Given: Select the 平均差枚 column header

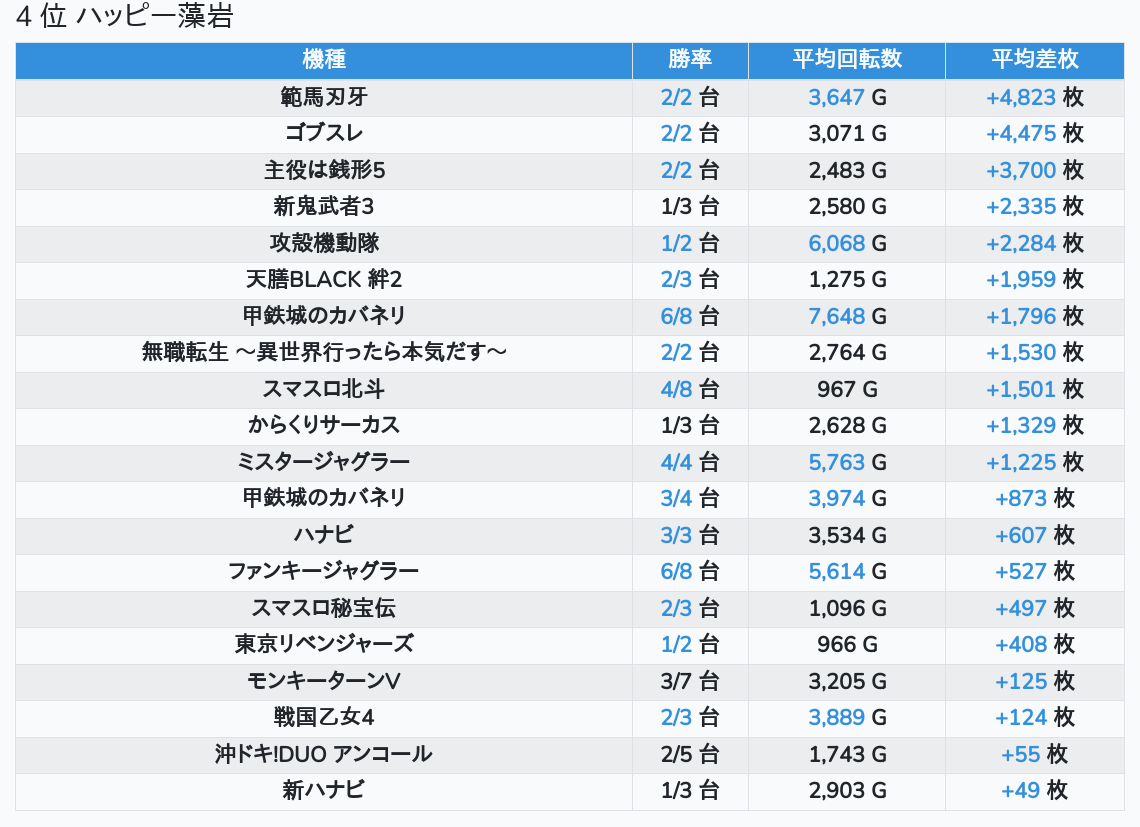Looking at the screenshot, I should pyautogui.click(x=1034, y=60).
